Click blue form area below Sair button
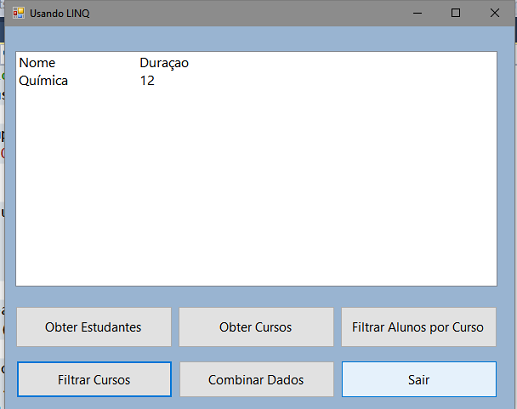 coord(419,403)
